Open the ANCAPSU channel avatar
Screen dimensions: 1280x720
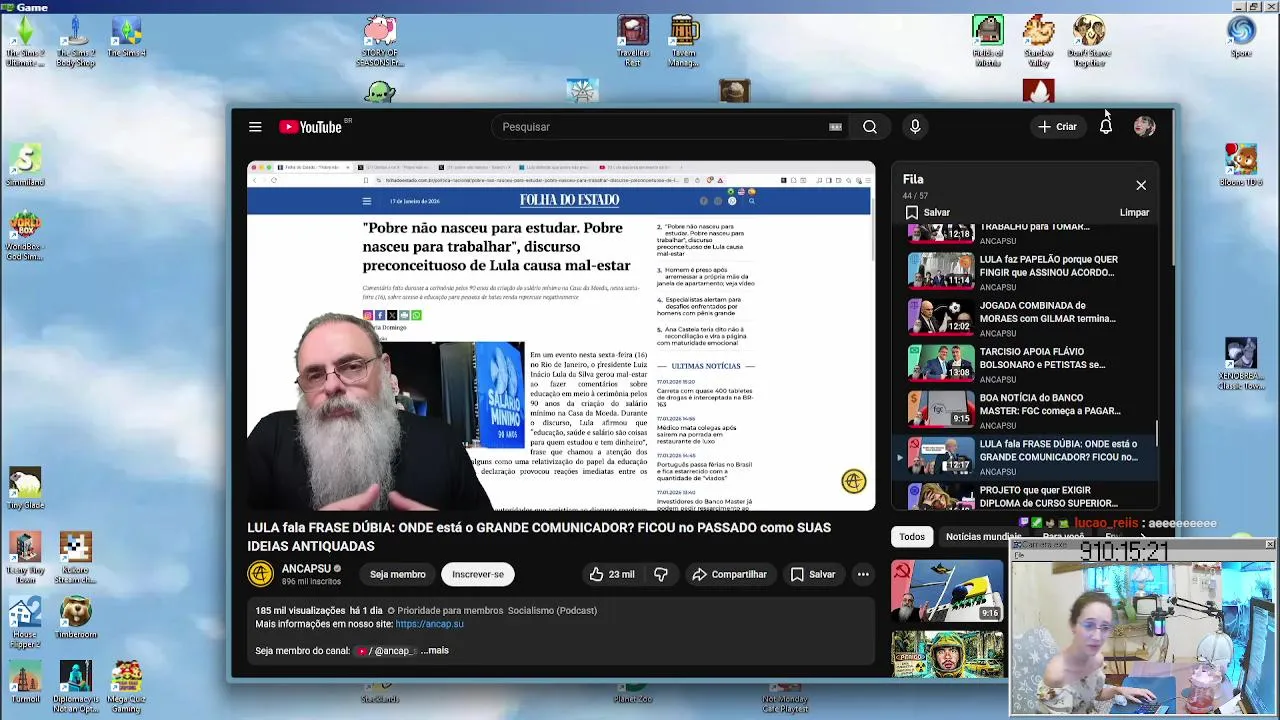(x=260, y=574)
